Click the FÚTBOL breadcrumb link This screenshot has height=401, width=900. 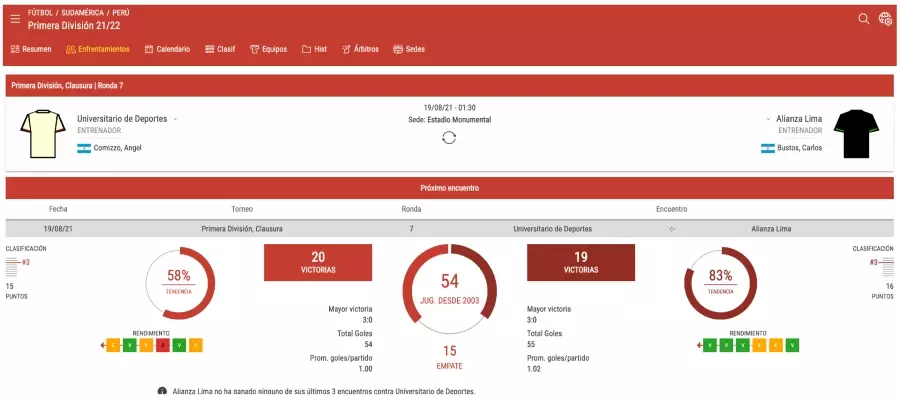coord(40,13)
